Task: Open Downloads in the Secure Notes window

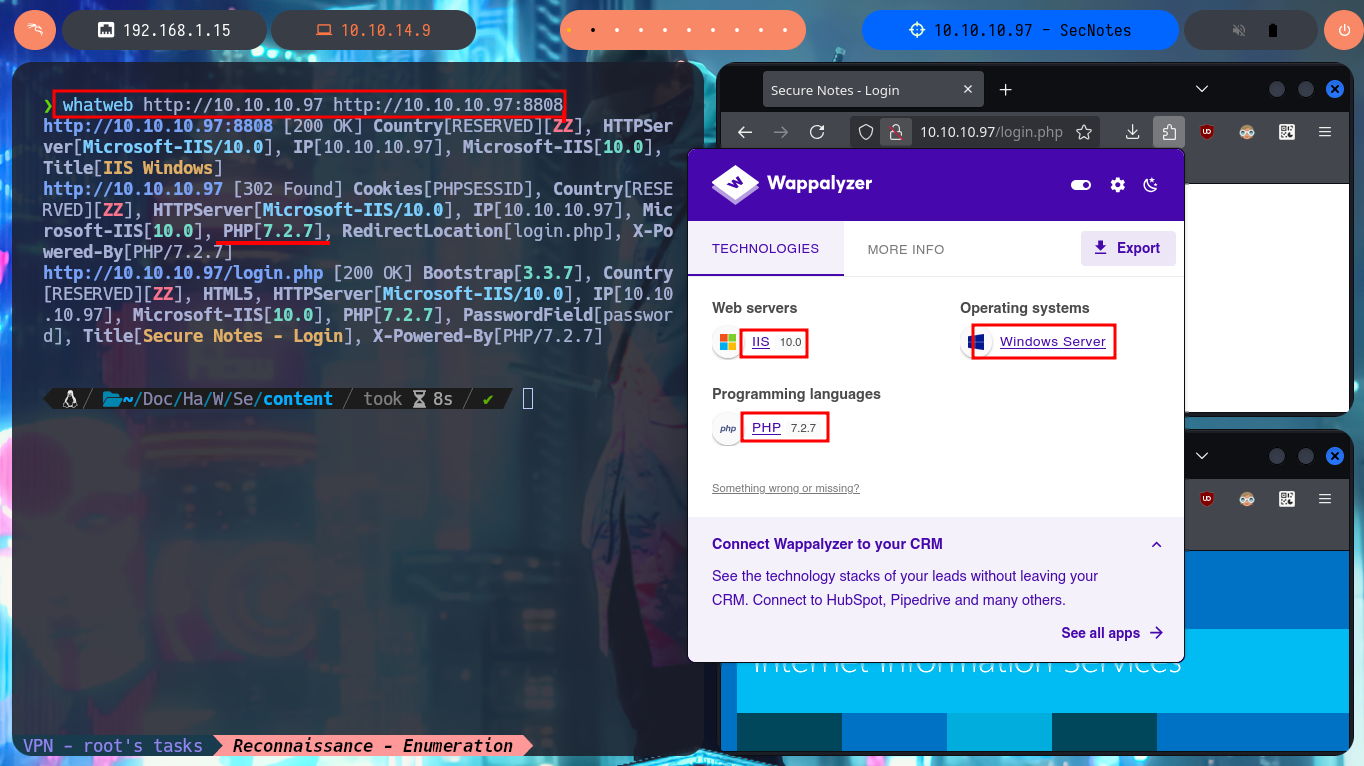Action: click(x=1132, y=132)
